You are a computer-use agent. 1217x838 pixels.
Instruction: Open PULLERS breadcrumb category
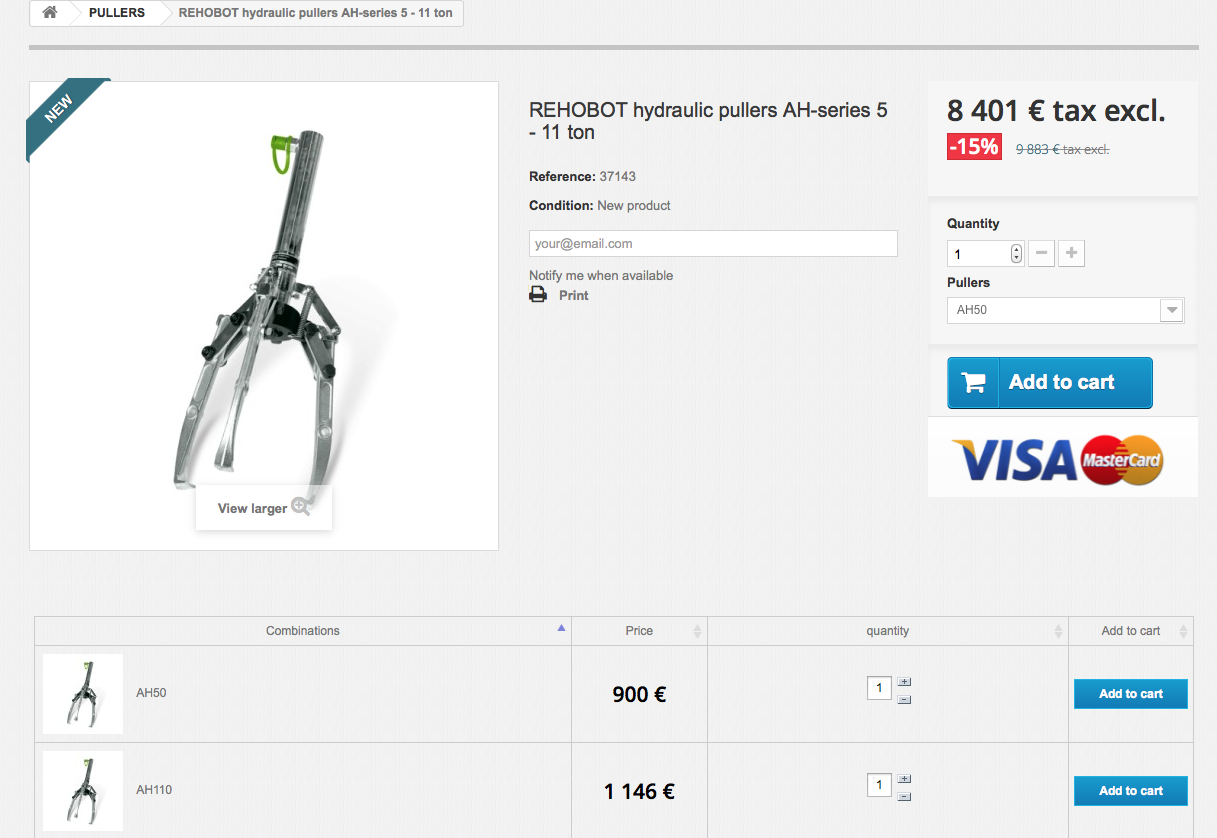point(117,13)
